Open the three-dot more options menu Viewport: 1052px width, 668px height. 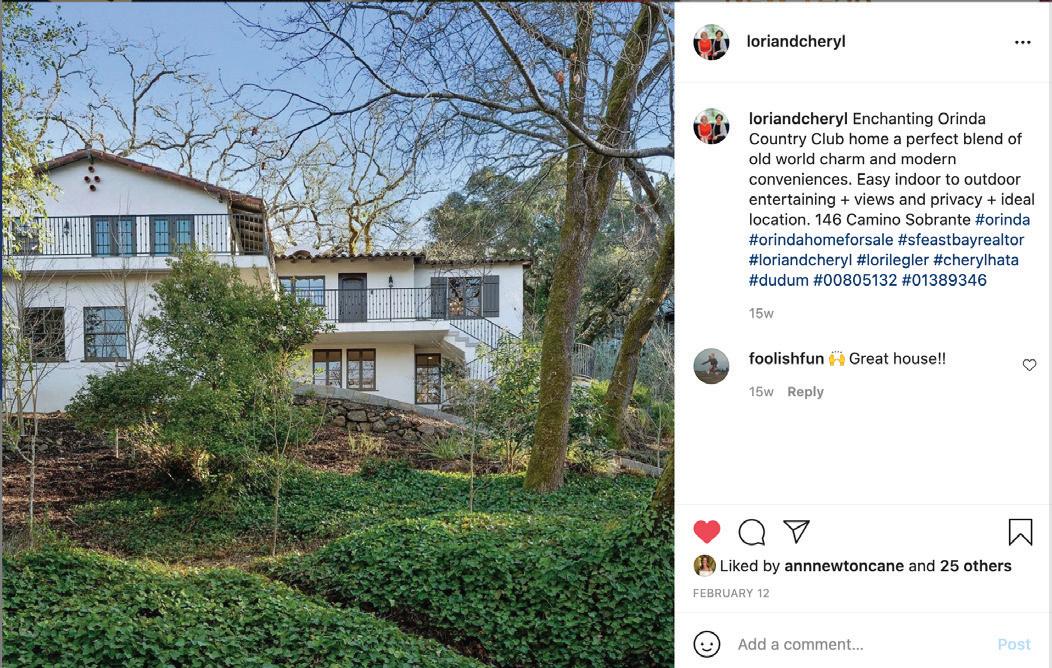(x=1022, y=42)
